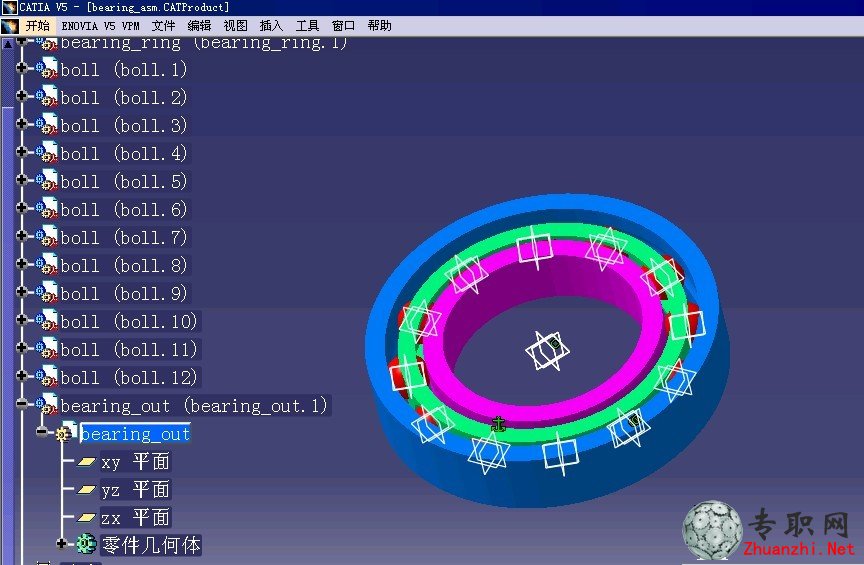The width and height of the screenshot is (864, 565).
Task: Click the boll.6 product icon
Action: [x=47, y=210]
